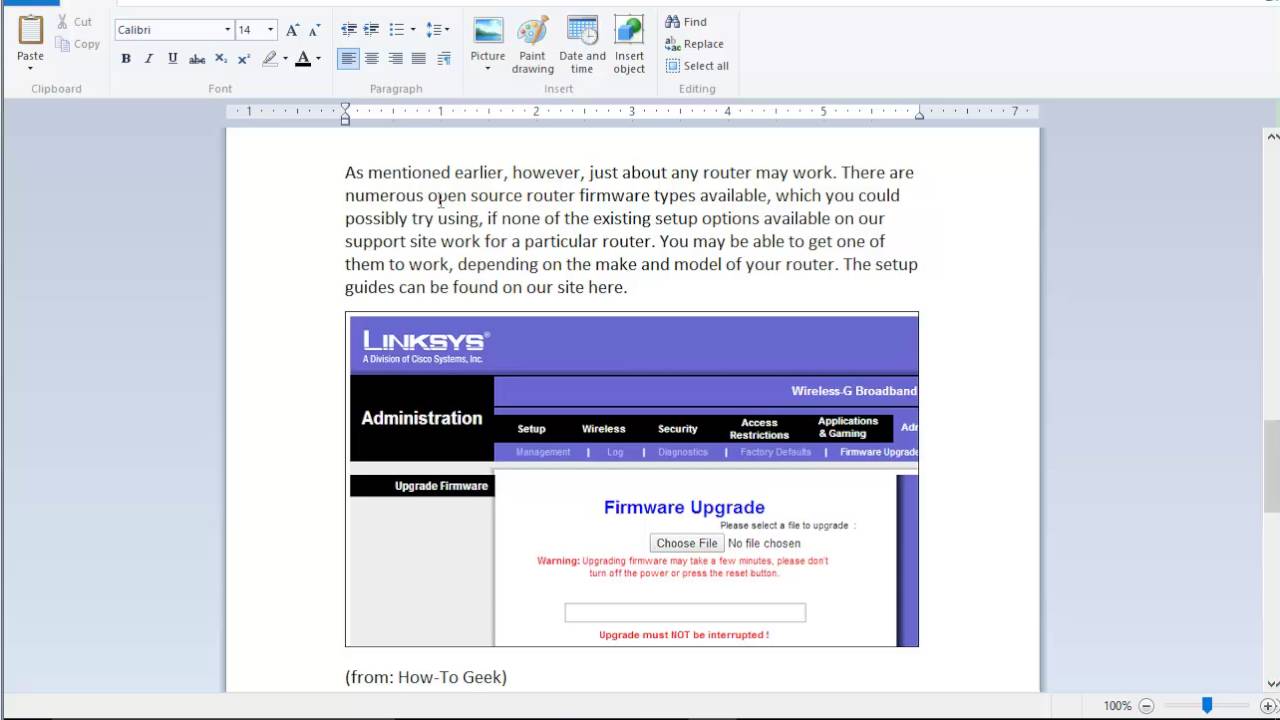
Task: Grow the font size
Action: point(292,30)
